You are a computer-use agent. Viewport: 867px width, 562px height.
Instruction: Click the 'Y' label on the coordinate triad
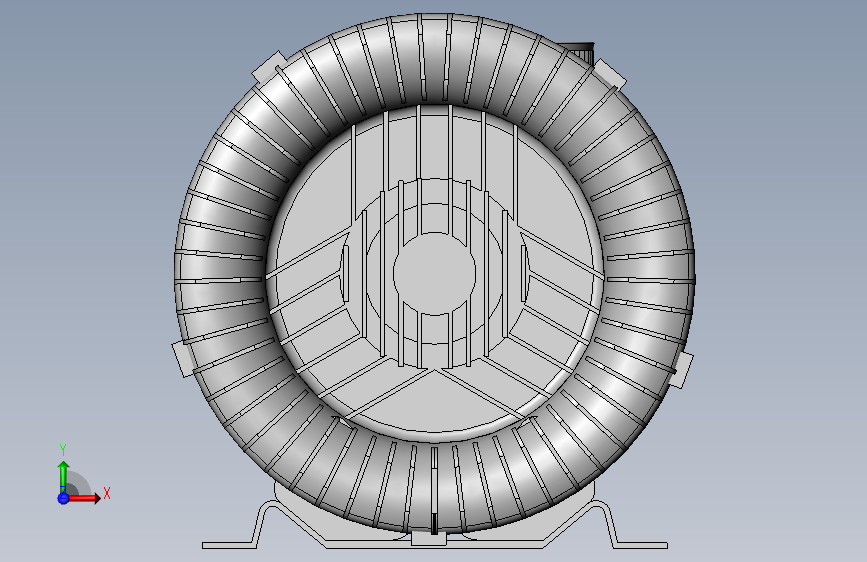point(63,450)
